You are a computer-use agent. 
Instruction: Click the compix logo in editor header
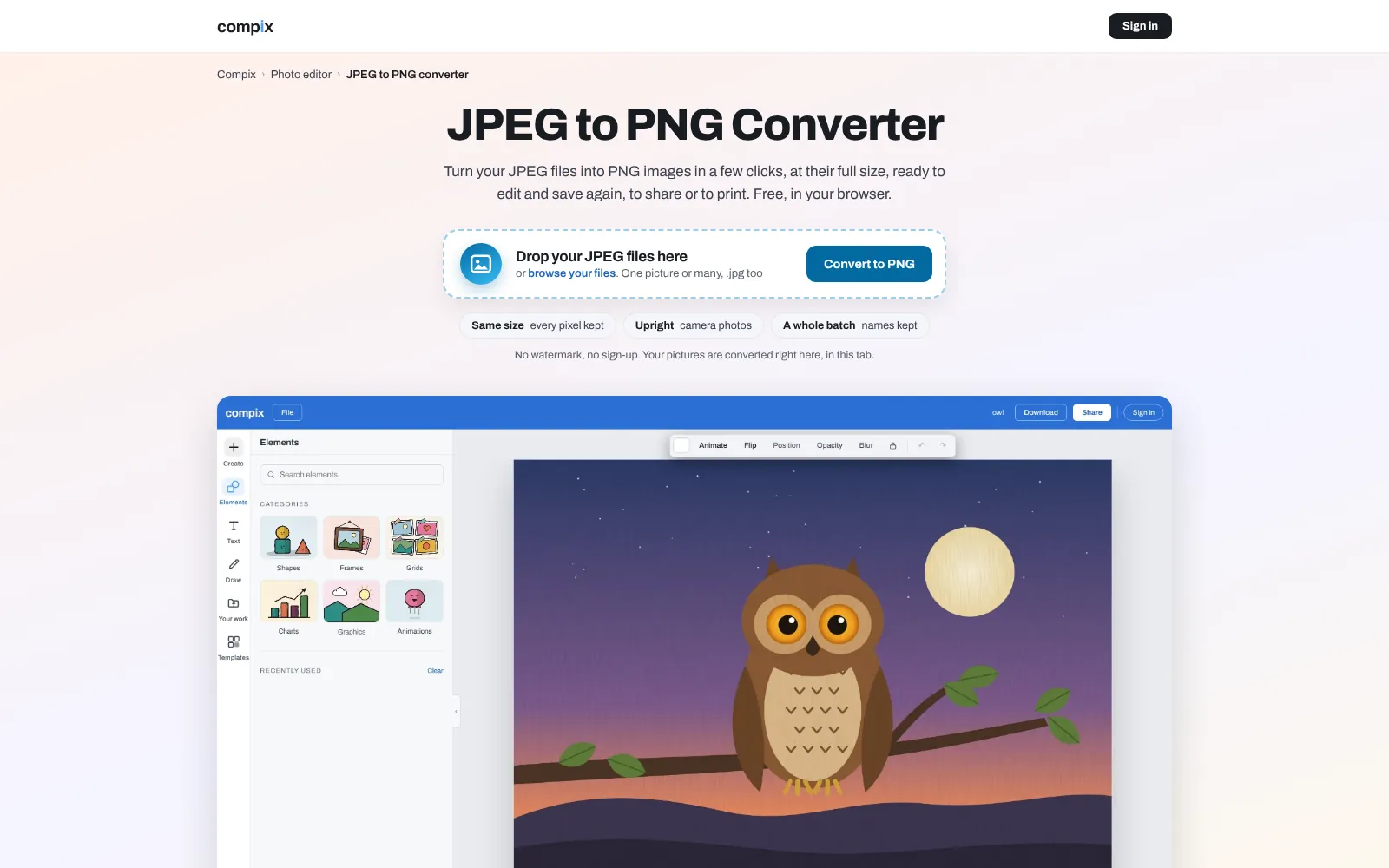245,413
